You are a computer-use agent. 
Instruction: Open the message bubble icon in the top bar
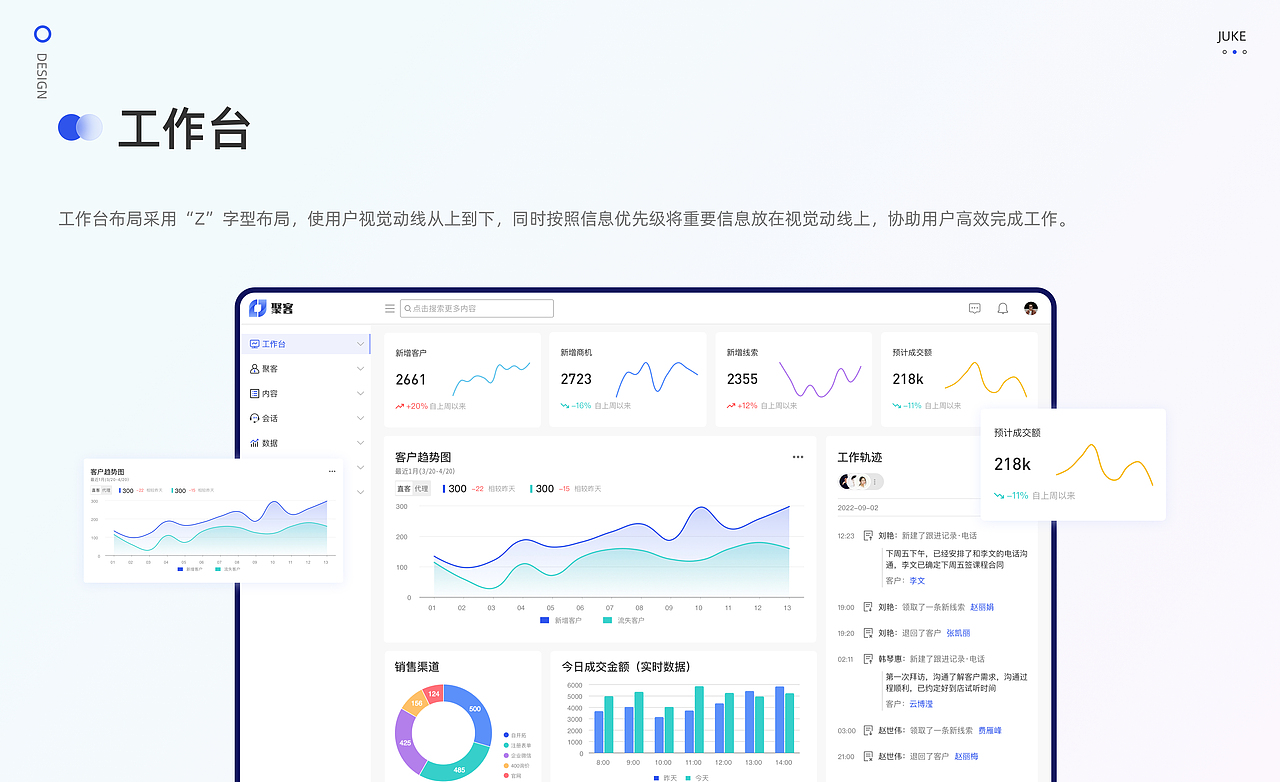click(x=974, y=308)
